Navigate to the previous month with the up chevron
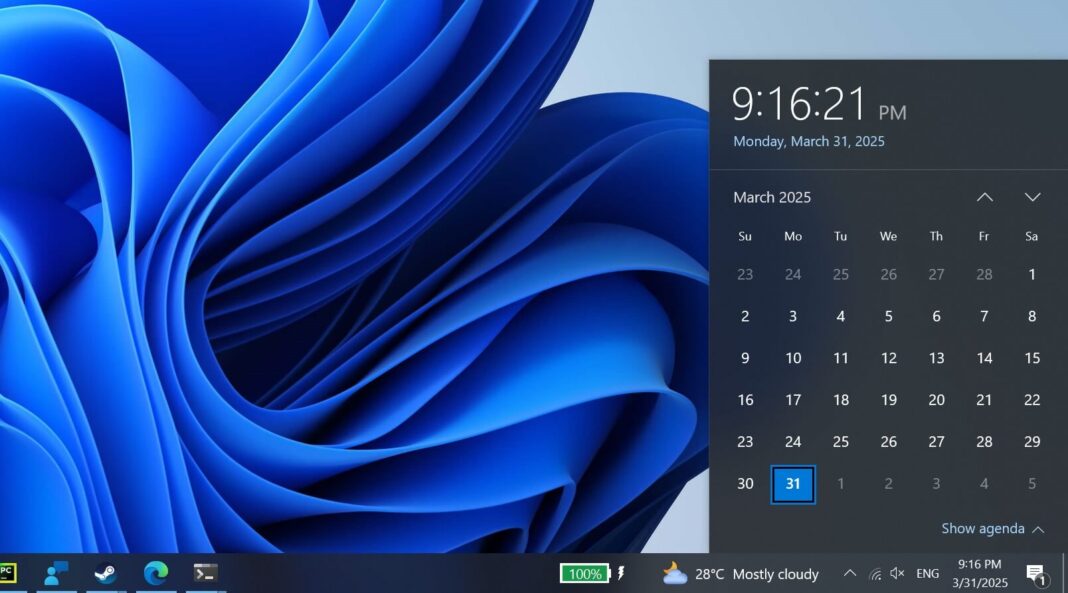The width and height of the screenshot is (1068, 593). (984, 197)
